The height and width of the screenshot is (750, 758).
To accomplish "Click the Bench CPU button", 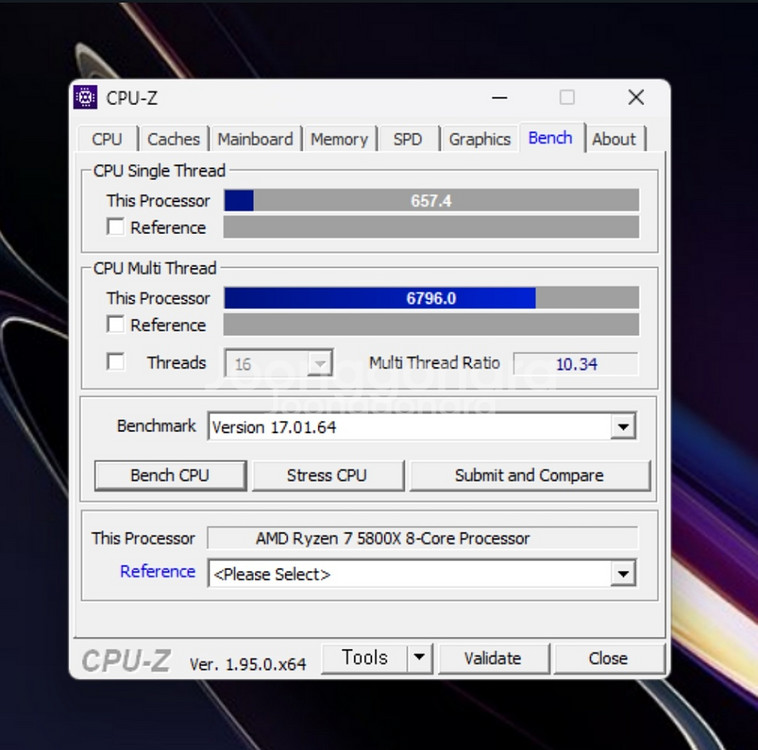I will (x=170, y=475).
